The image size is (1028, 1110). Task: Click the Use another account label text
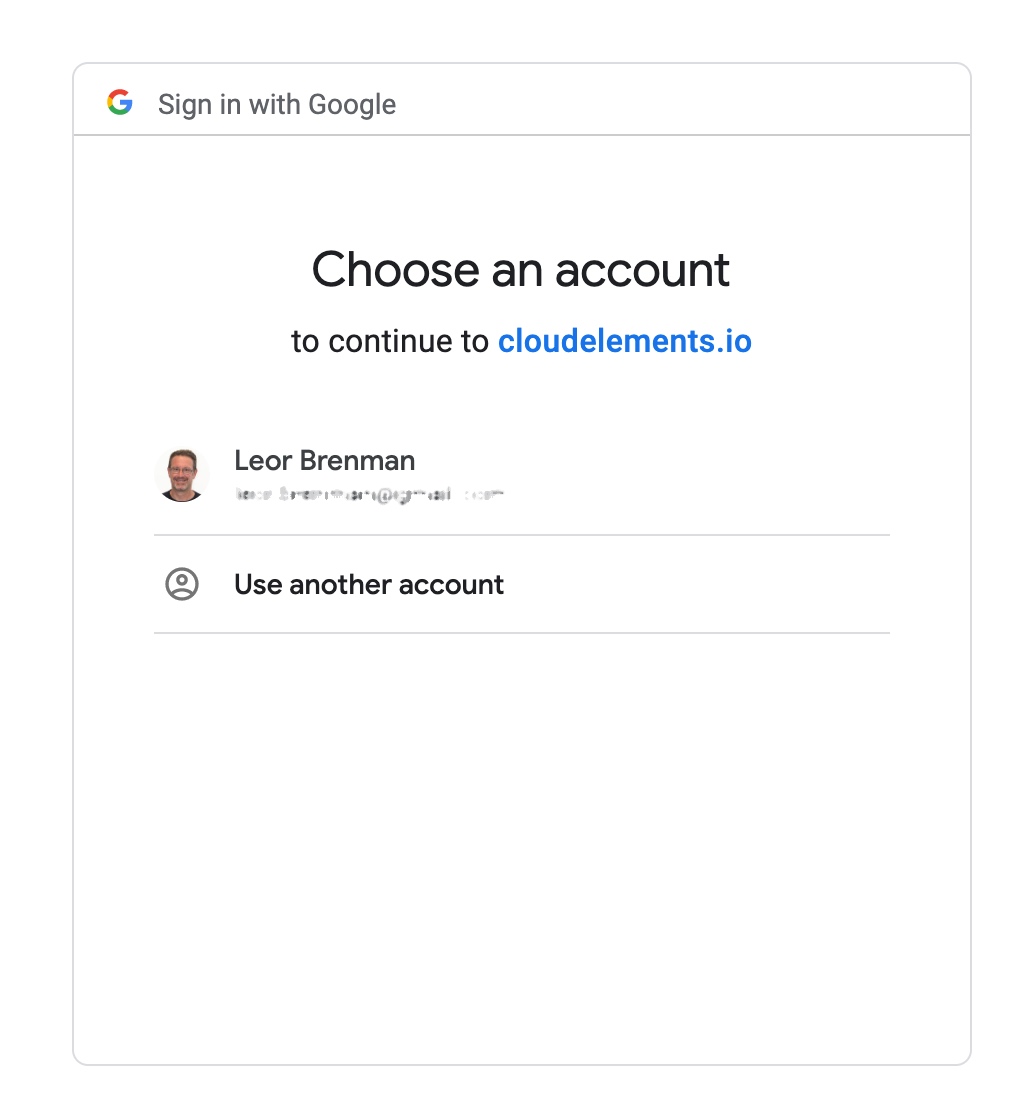coord(369,585)
